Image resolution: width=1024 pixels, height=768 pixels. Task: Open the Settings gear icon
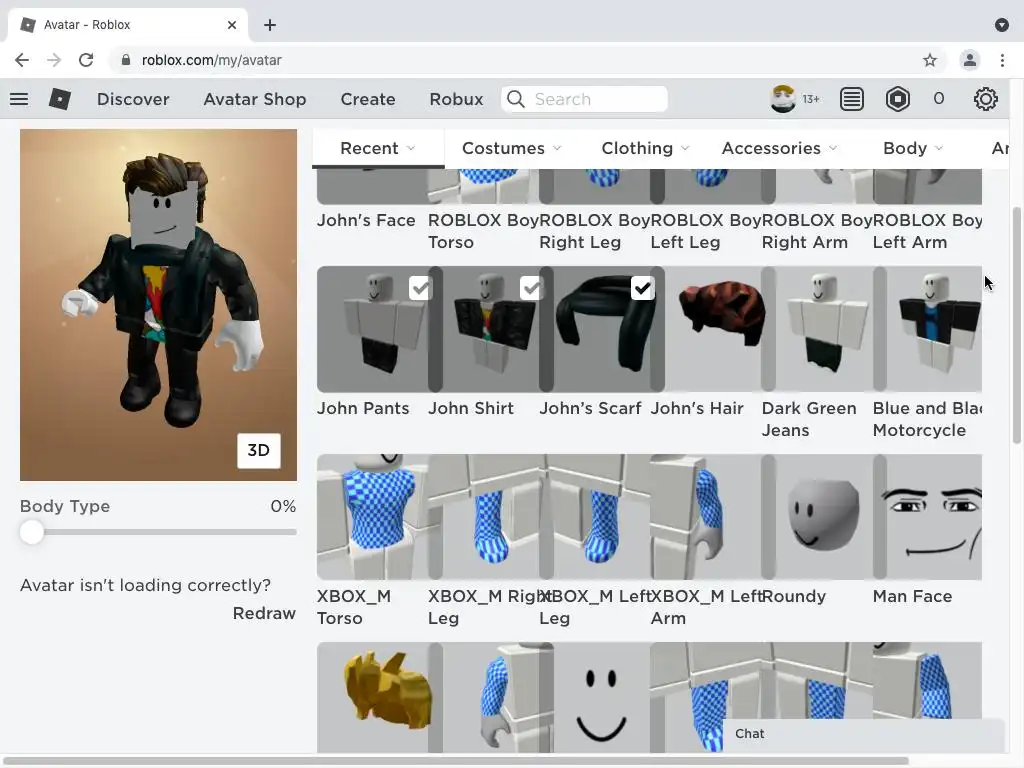pos(985,99)
